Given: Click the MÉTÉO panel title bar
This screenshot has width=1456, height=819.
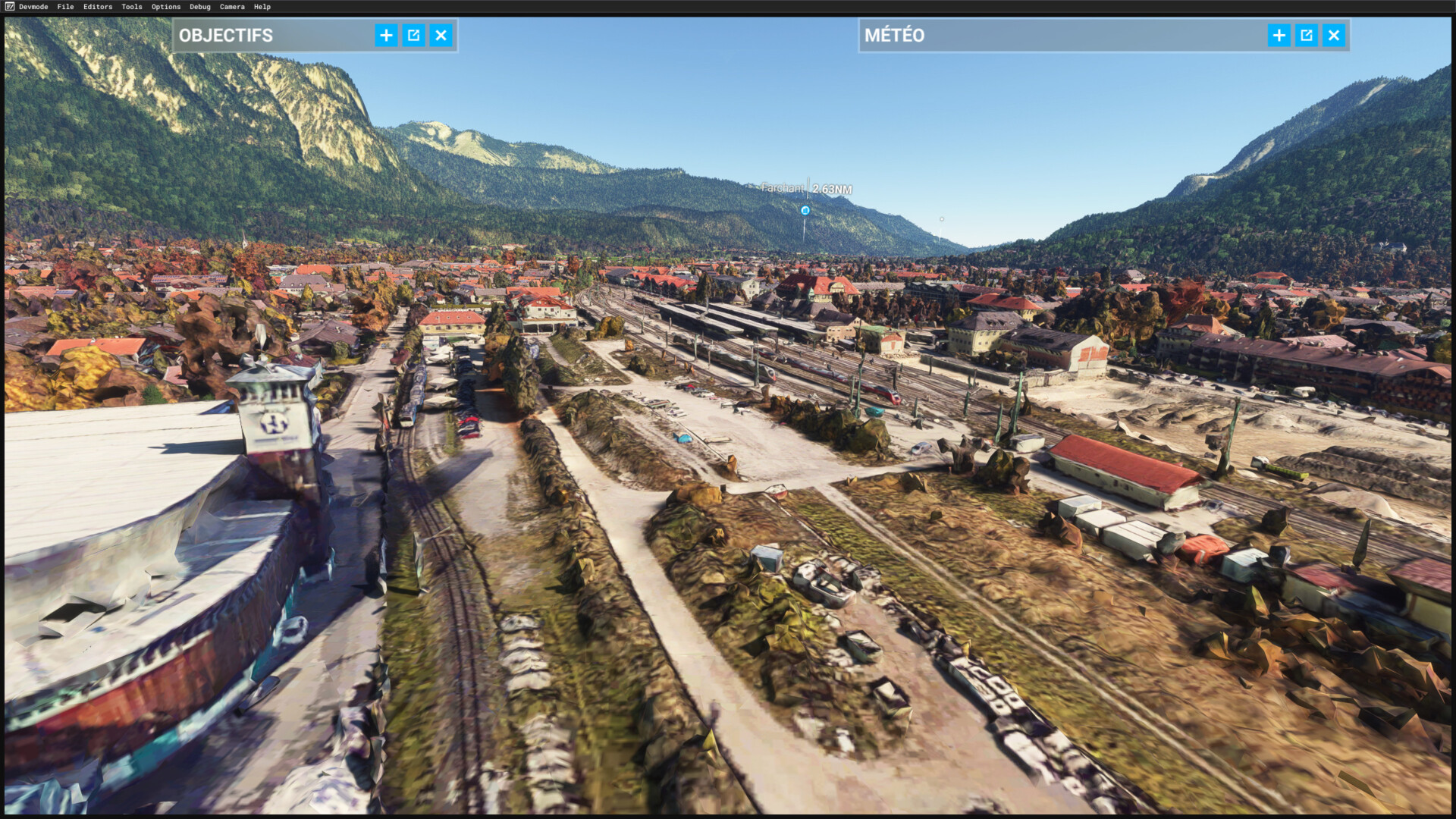Looking at the screenshot, I should [1062, 36].
